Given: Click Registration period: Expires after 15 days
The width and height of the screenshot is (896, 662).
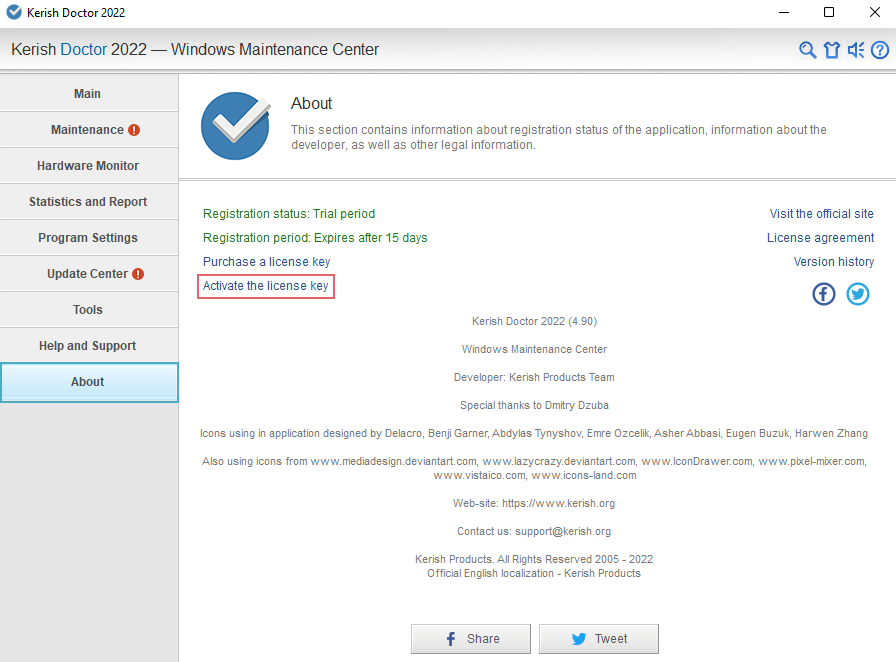Looking at the screenshot, I should click(315, 238).
